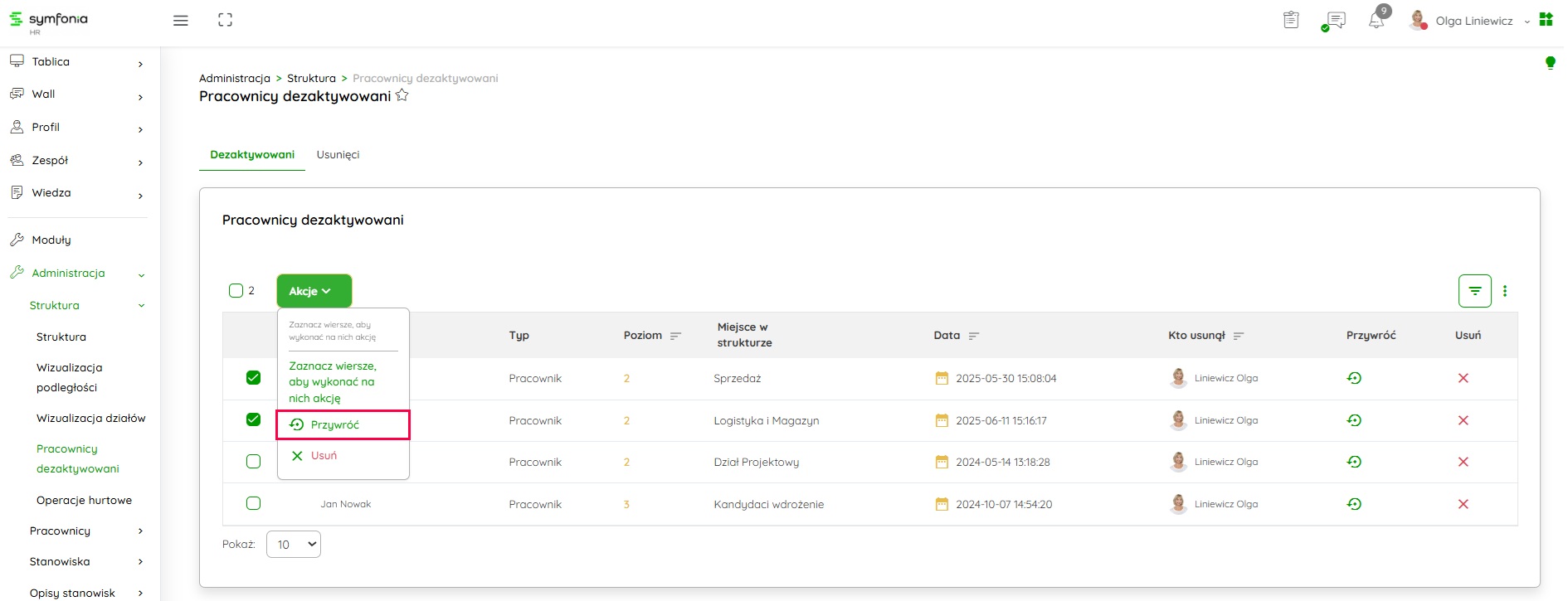The image size is (1568, 601).
Task: Add page to favorites with star
Action: 402,95
